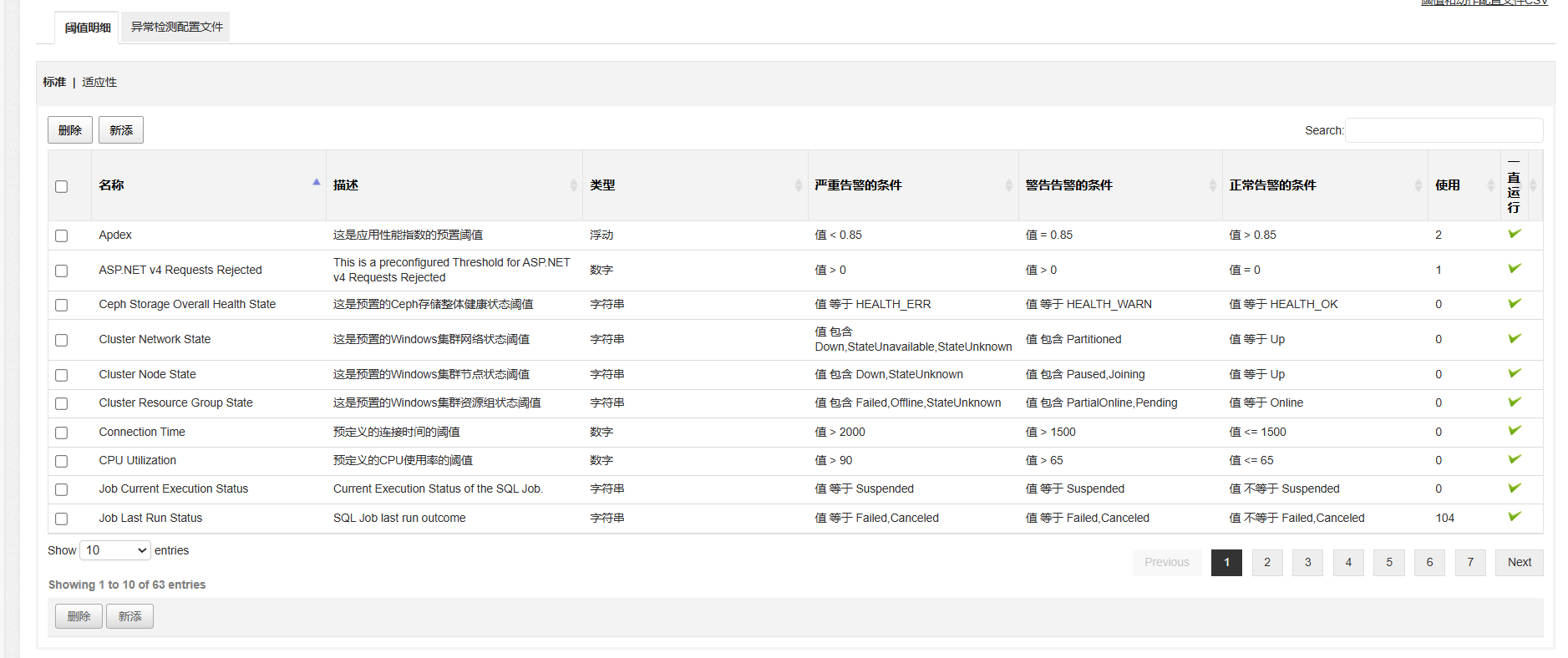
Task: Focus the Search input field
Action: pos(1444,130)
